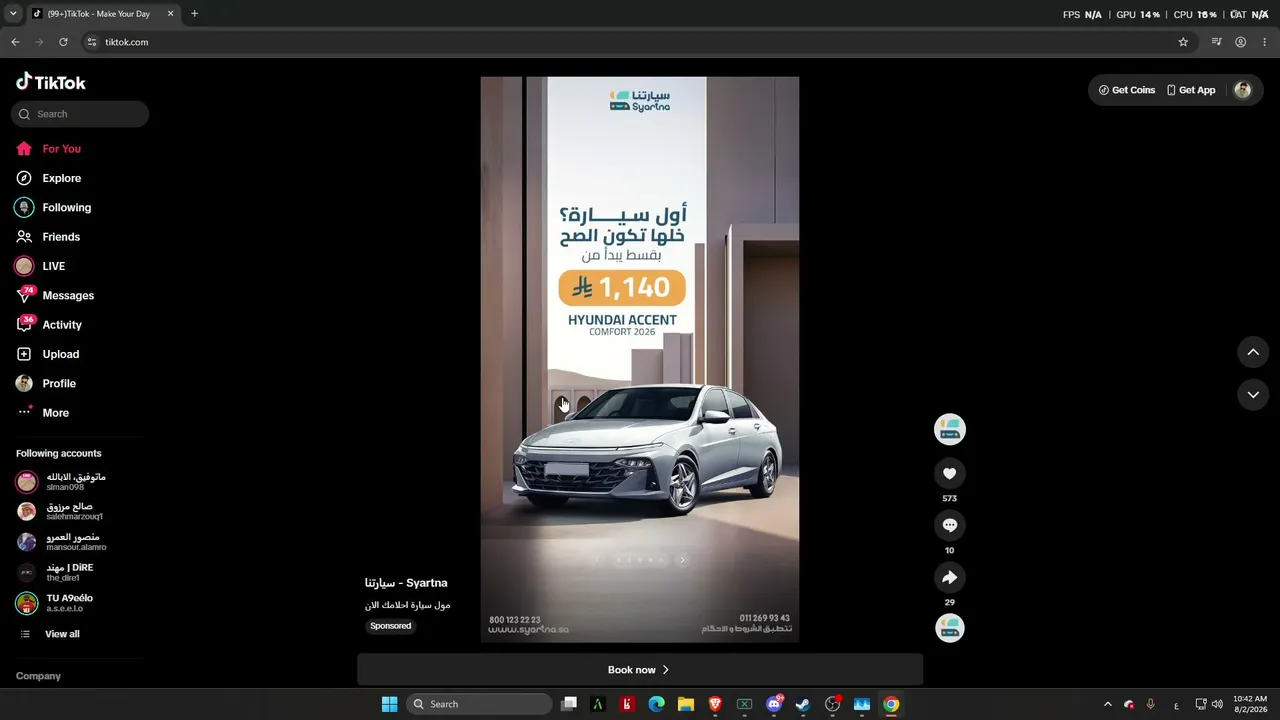This screenshot has width=1280, height=720.
Task: Open Brave browser from the taskbar
Action: tap(715, 704)
